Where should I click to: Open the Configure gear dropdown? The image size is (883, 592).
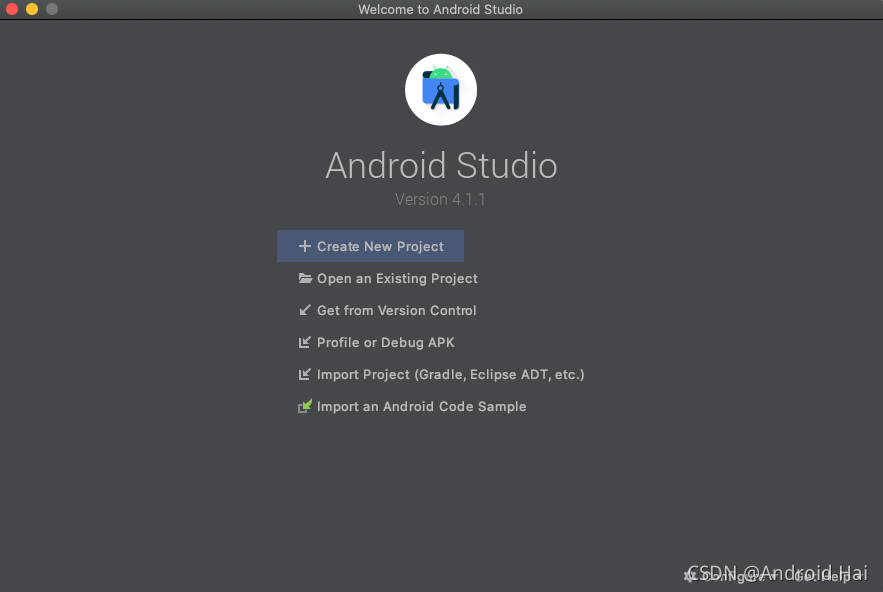730,576
